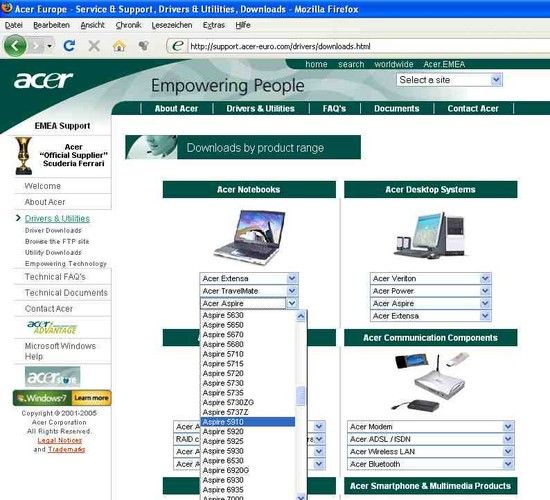Open the Acer Extensa notebook dropdown

coord(249,279)
